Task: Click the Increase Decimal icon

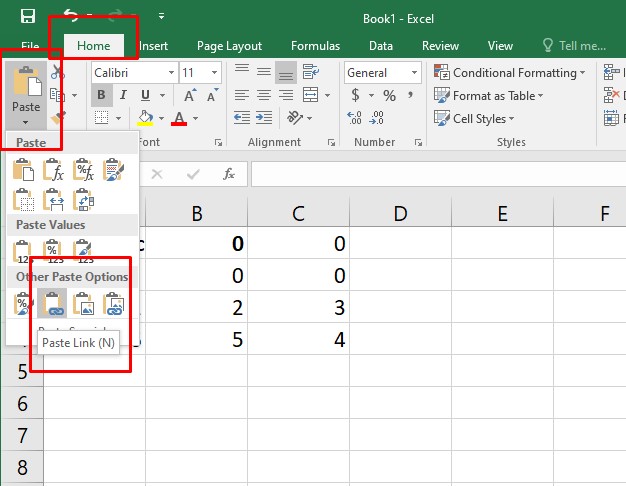Action: pyautogui.click(x=354, y=118)
